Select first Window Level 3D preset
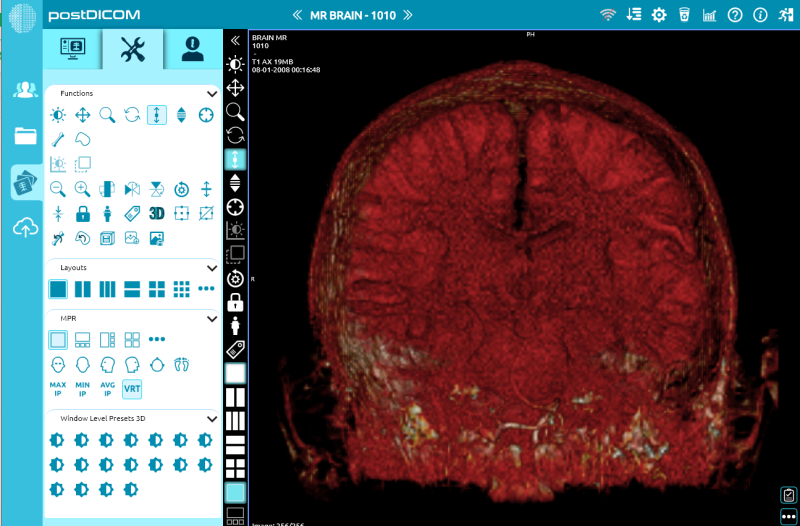The image size is (800, 526). (x=59, y=440)
